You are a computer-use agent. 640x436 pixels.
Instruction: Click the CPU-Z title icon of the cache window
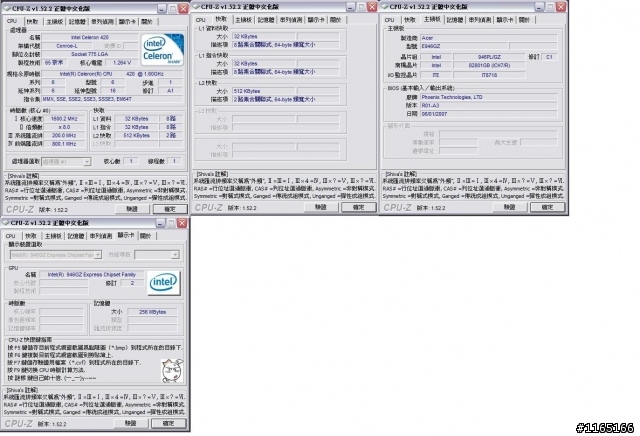coord(196,7)
